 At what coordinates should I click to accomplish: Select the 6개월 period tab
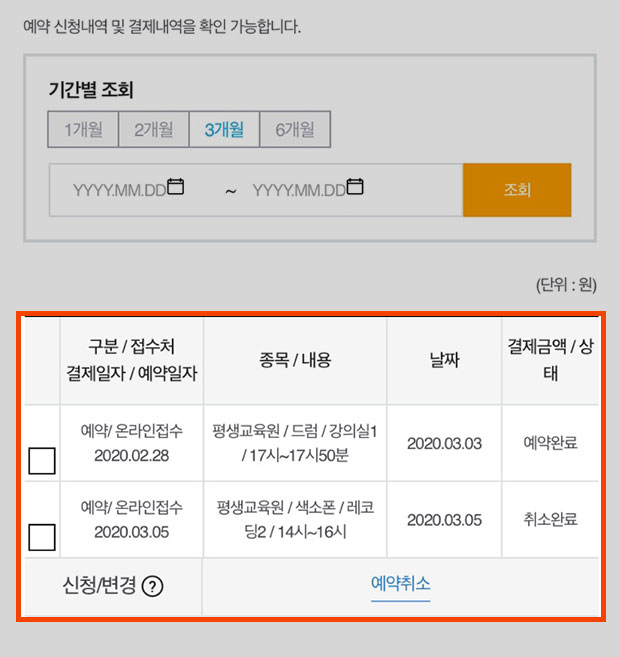(x=295, y=129)
